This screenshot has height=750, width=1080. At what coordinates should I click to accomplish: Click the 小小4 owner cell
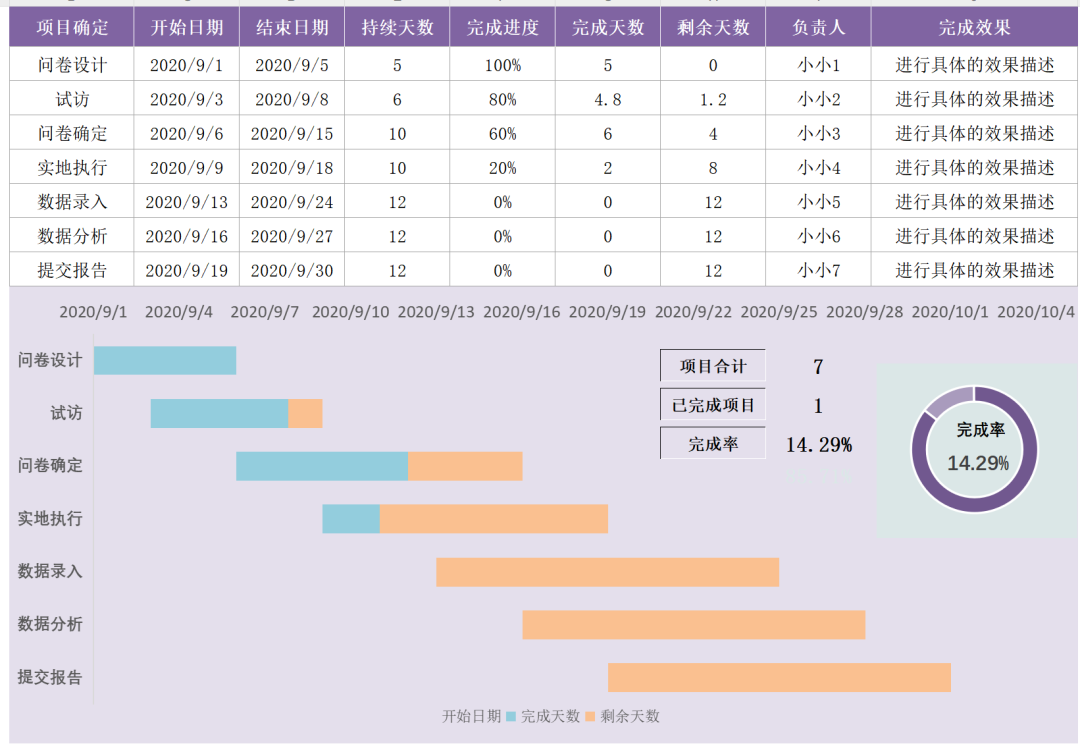tap(818, 167)
